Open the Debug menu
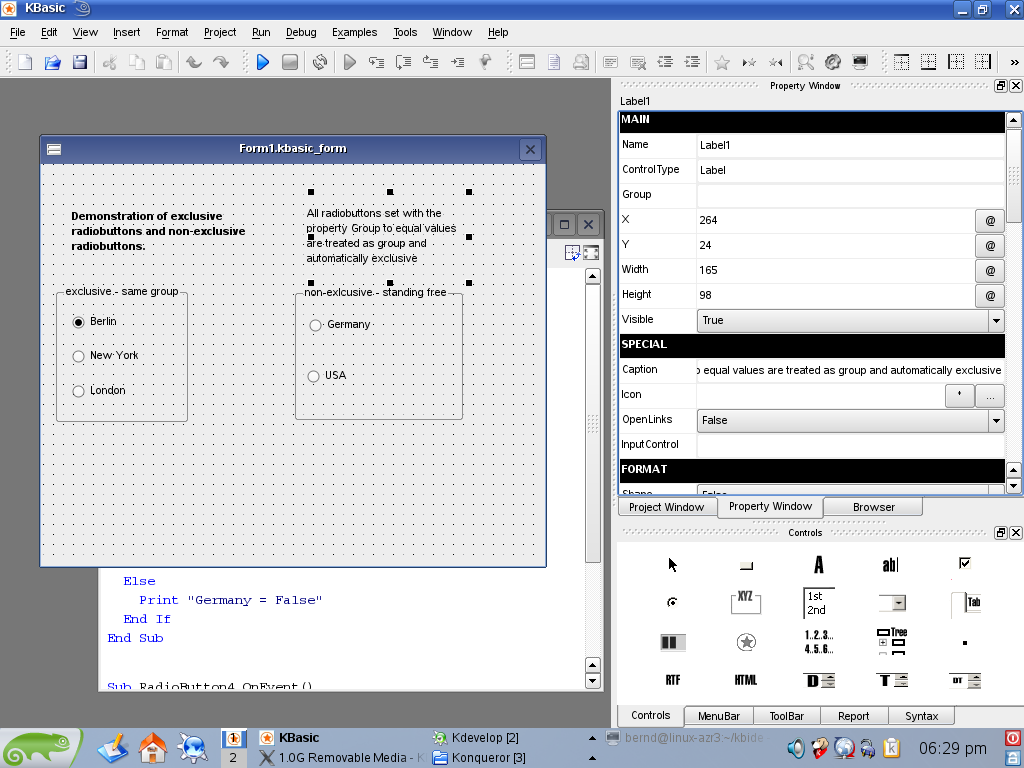The height and width of the screenshot is (768, 1024). click(300, 32)
